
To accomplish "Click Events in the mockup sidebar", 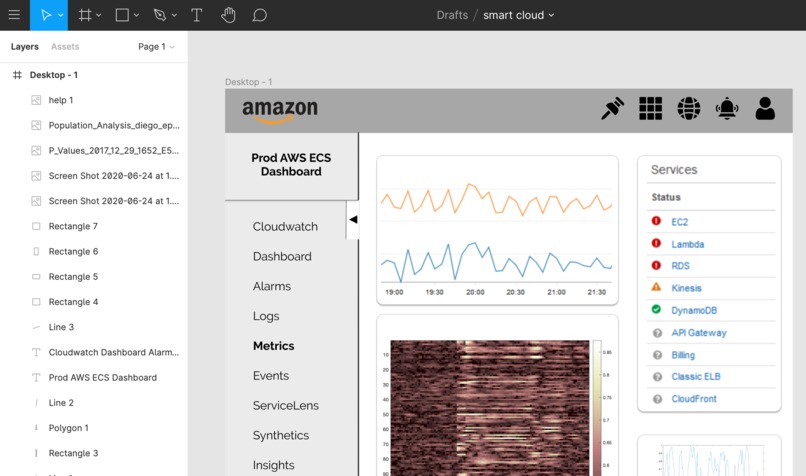I will click(x=271, y=375).
